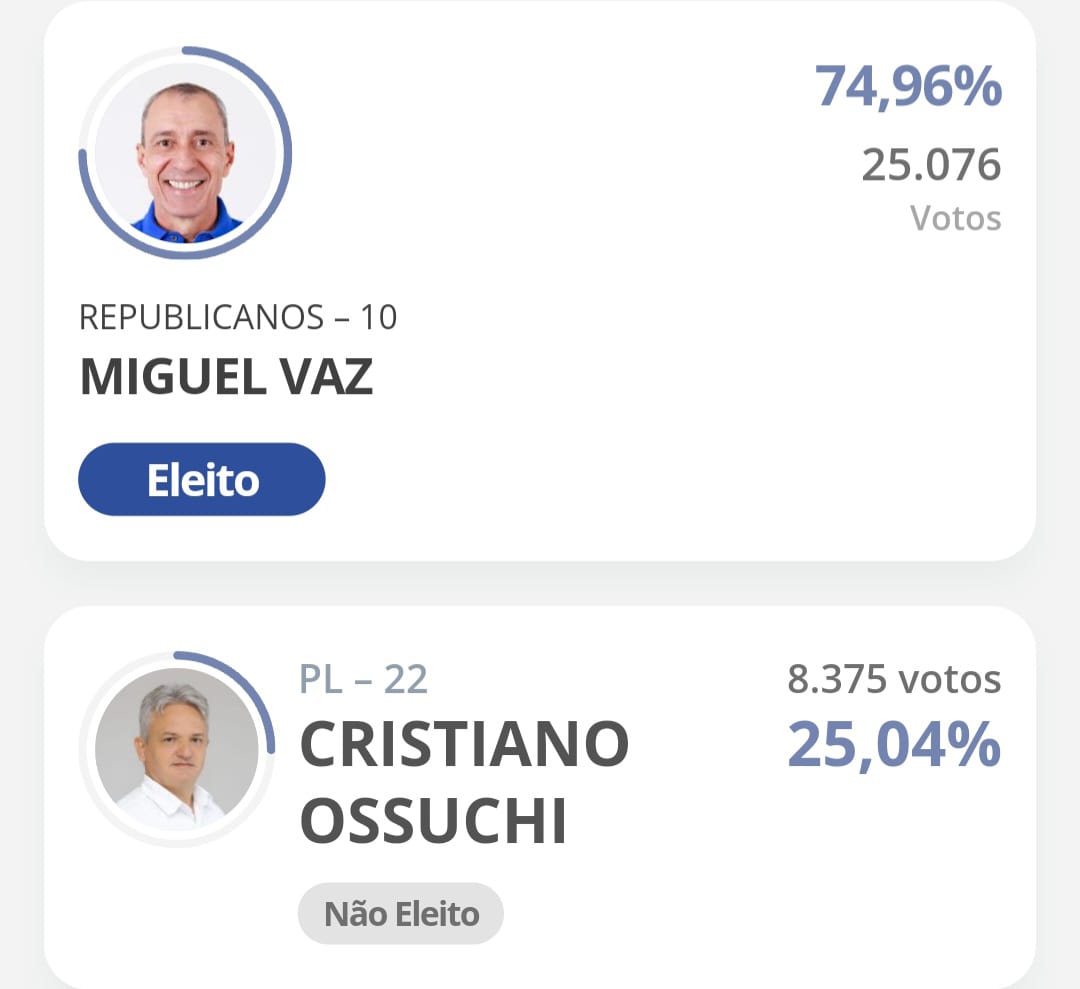Viewport: 1080px width, 989px height.
Task: Select the 25,04% vote percentage
Action: point(893,746)
